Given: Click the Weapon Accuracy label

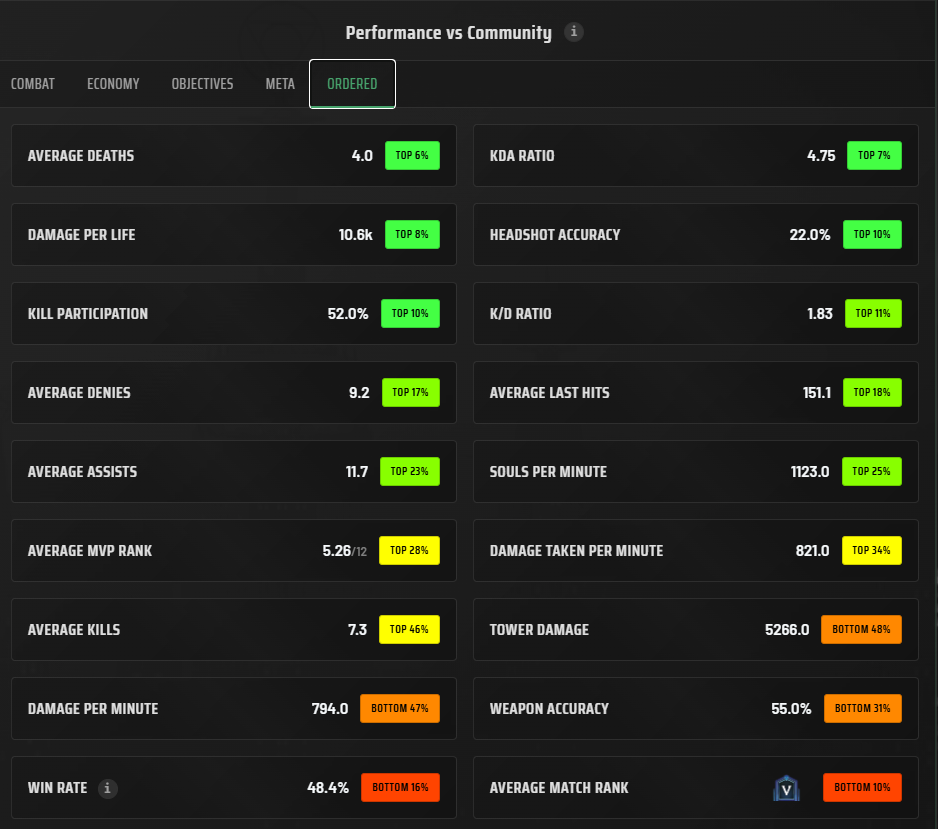Looking at the screenshot, I should pyautogui.click(x=549, y=709).
